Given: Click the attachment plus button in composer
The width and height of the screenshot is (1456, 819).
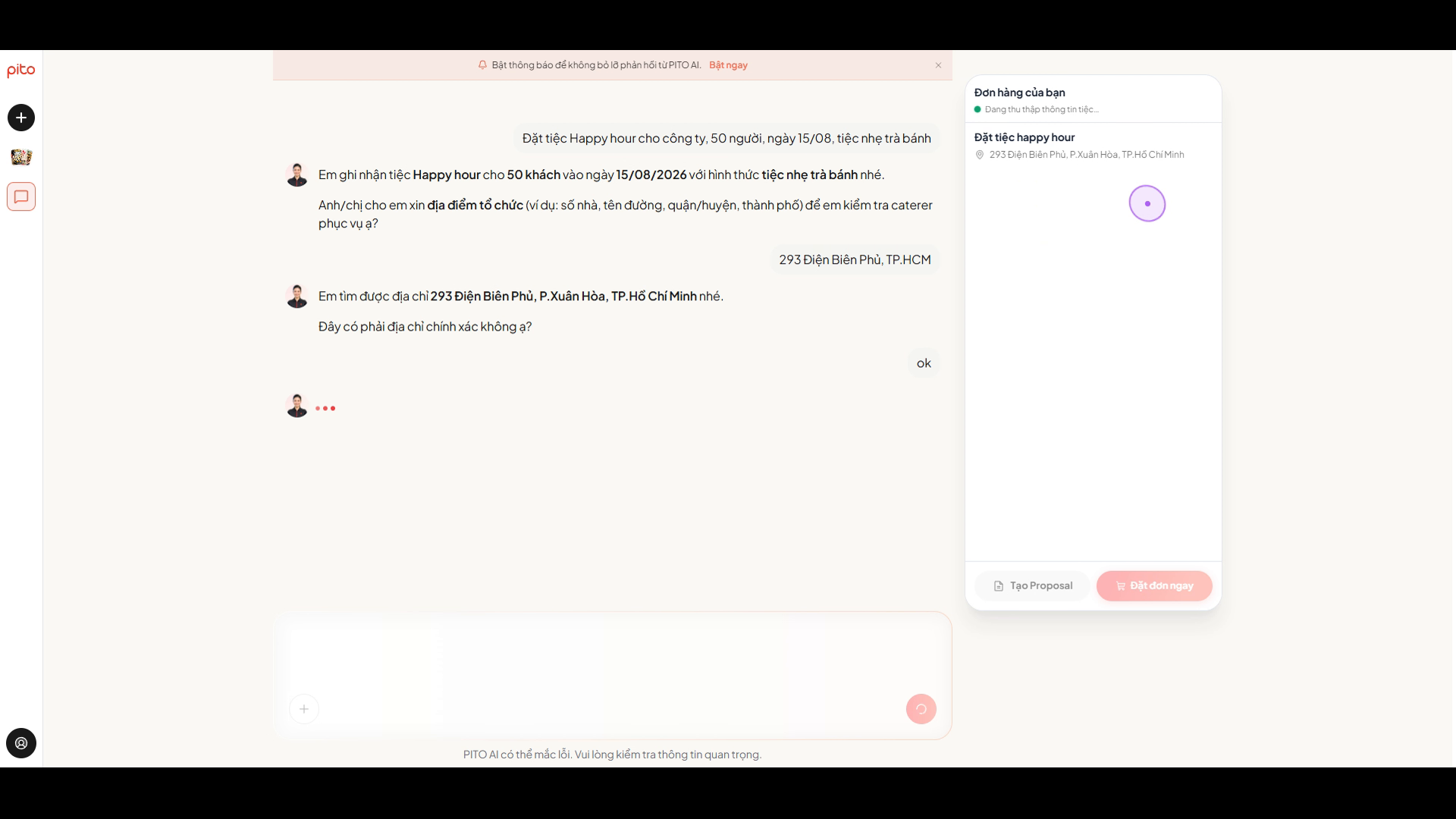Looking at the screenshot, I should click(x=304, y=709).
